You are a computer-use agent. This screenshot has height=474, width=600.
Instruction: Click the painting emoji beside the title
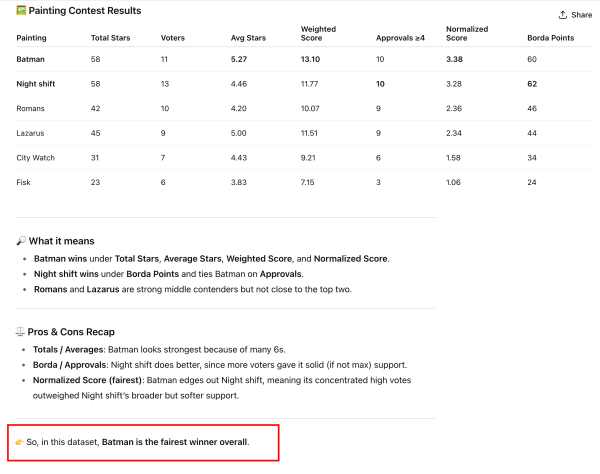[21, 11]
